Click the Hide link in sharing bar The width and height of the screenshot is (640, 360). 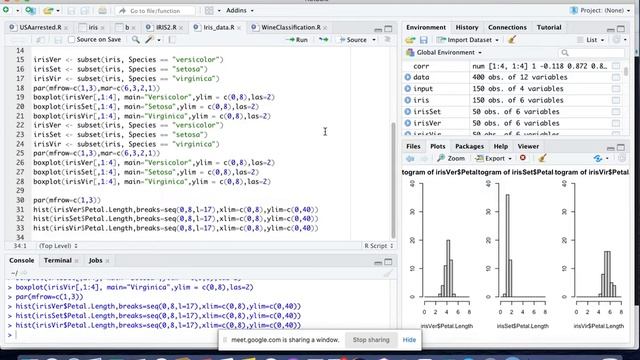(409, 340)
